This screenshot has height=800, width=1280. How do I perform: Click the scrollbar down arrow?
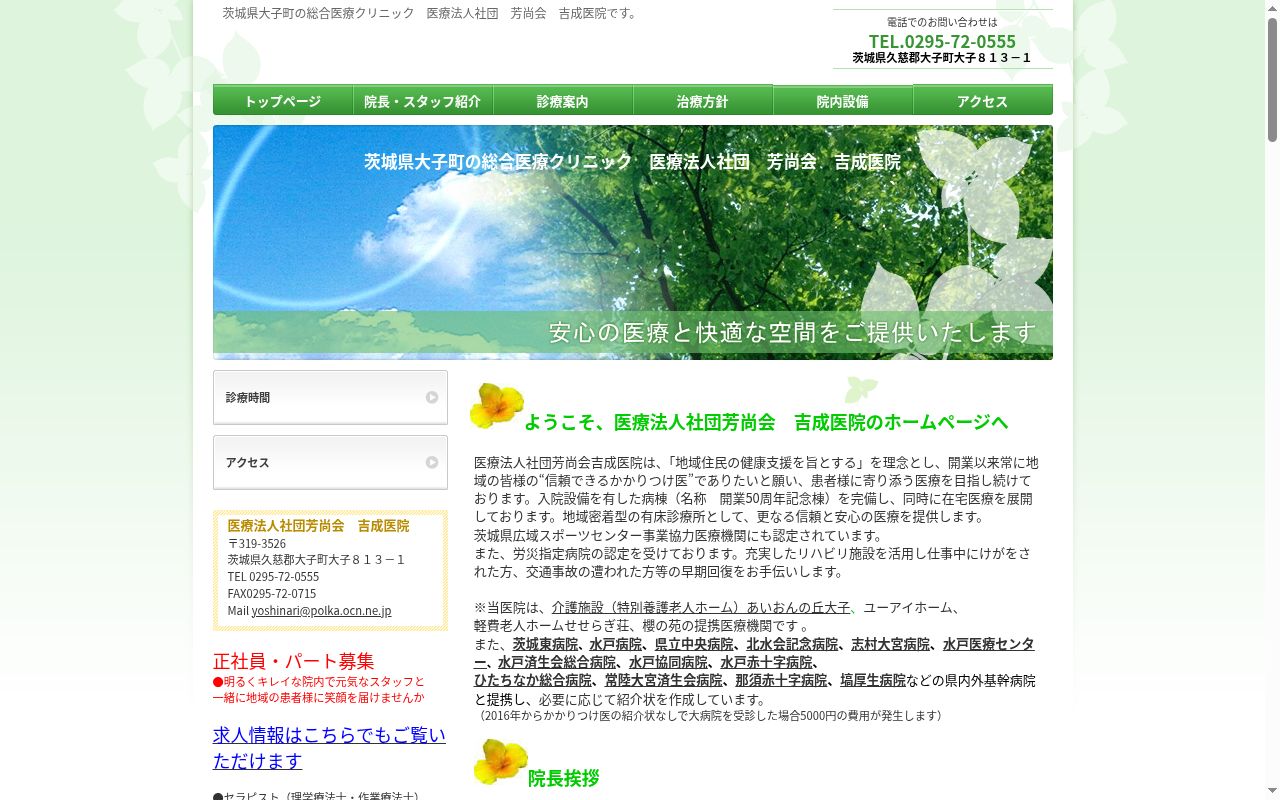click(1272, 792)
